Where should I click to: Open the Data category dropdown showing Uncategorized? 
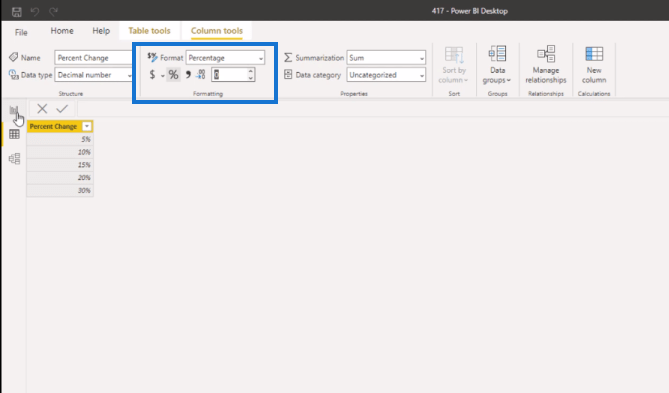click(x=386, y=75)
